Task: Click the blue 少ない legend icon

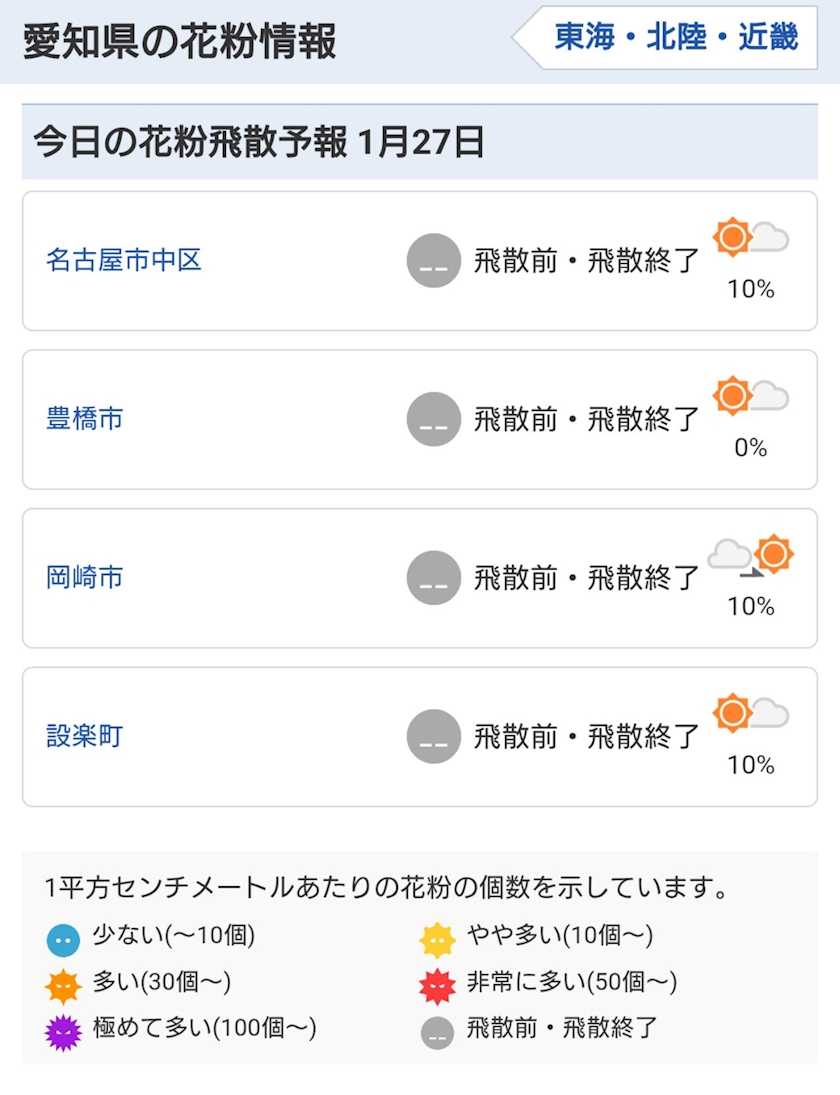Action: coord(63,941)
